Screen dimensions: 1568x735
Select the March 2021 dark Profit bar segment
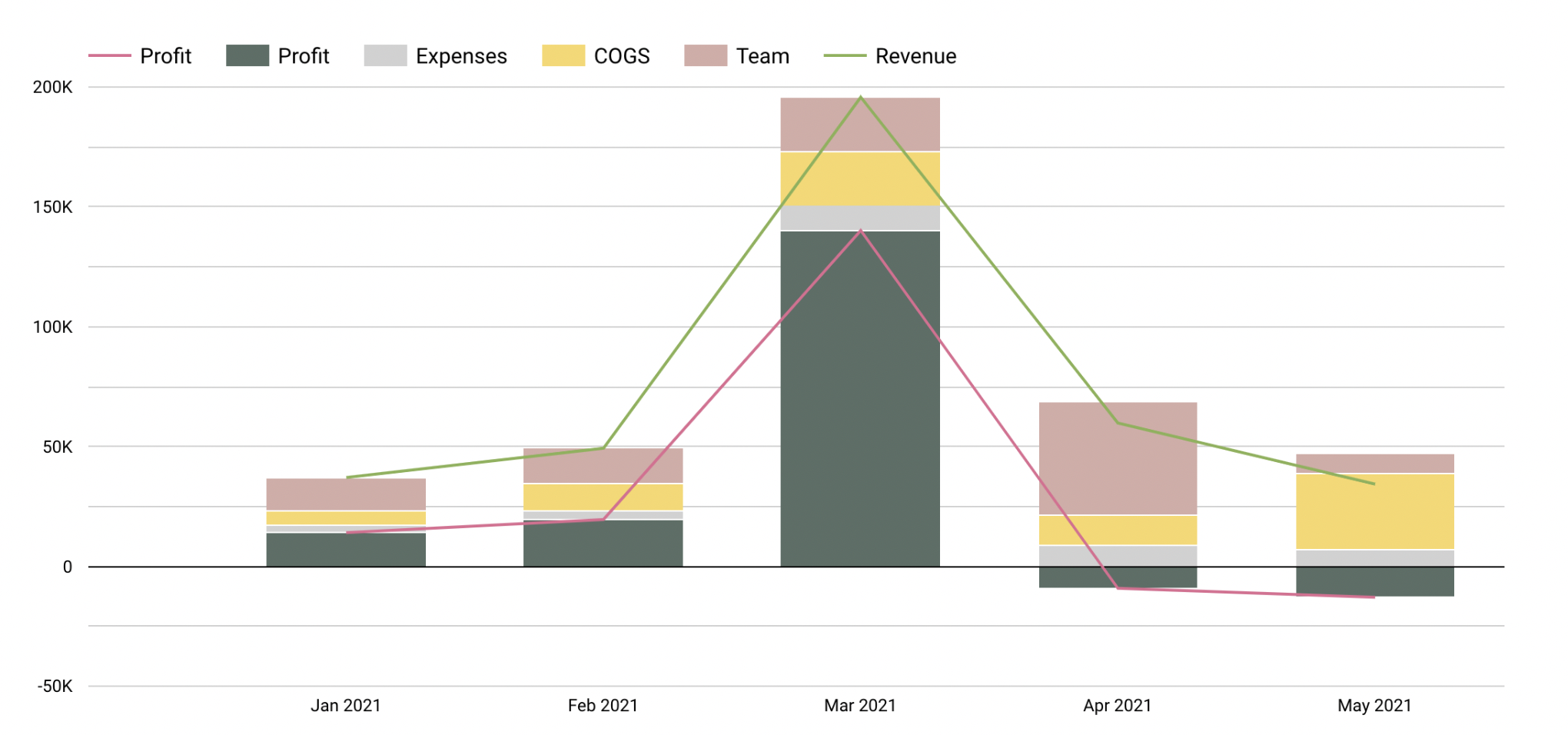(860, 399)
